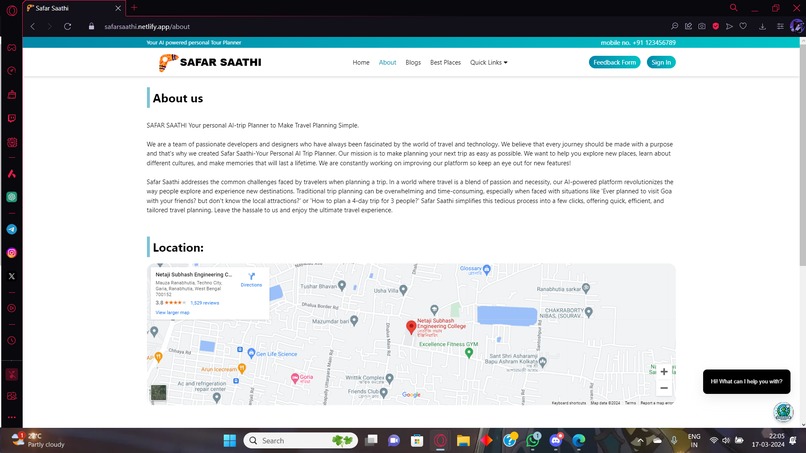Click the 1,529 reviews link
The height and width of the screenshot is (453, 806).
(205, 303)
